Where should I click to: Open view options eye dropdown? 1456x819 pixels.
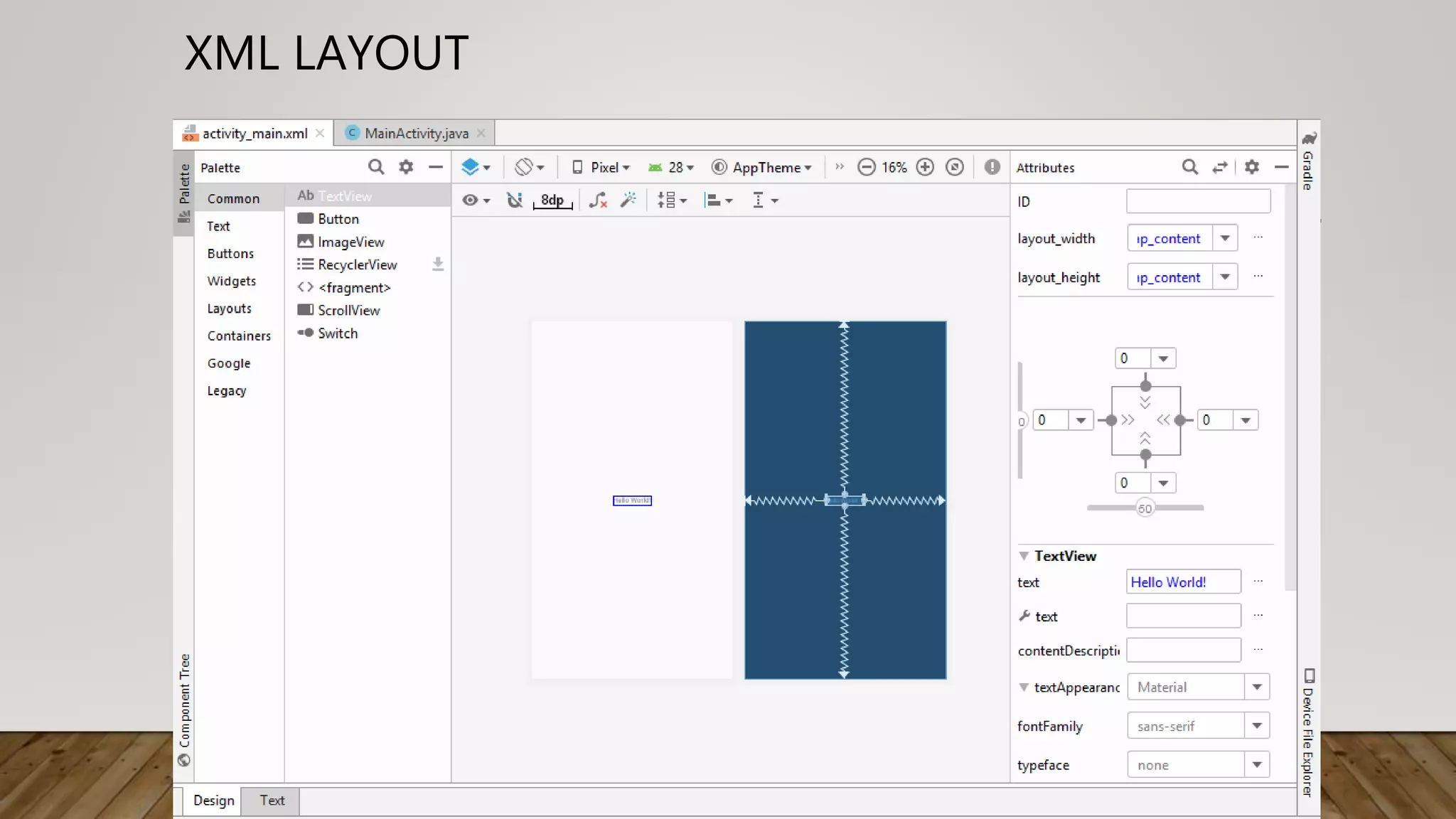[x=476, y=200]
